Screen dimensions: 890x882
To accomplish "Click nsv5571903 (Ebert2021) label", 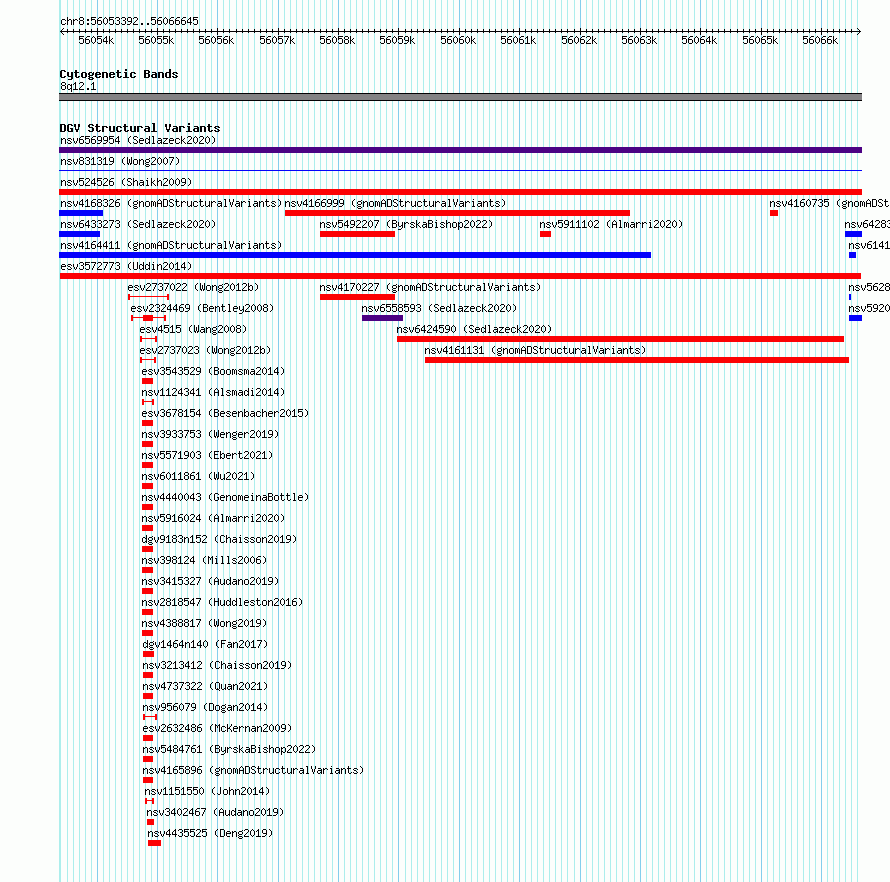I will 207,455.
